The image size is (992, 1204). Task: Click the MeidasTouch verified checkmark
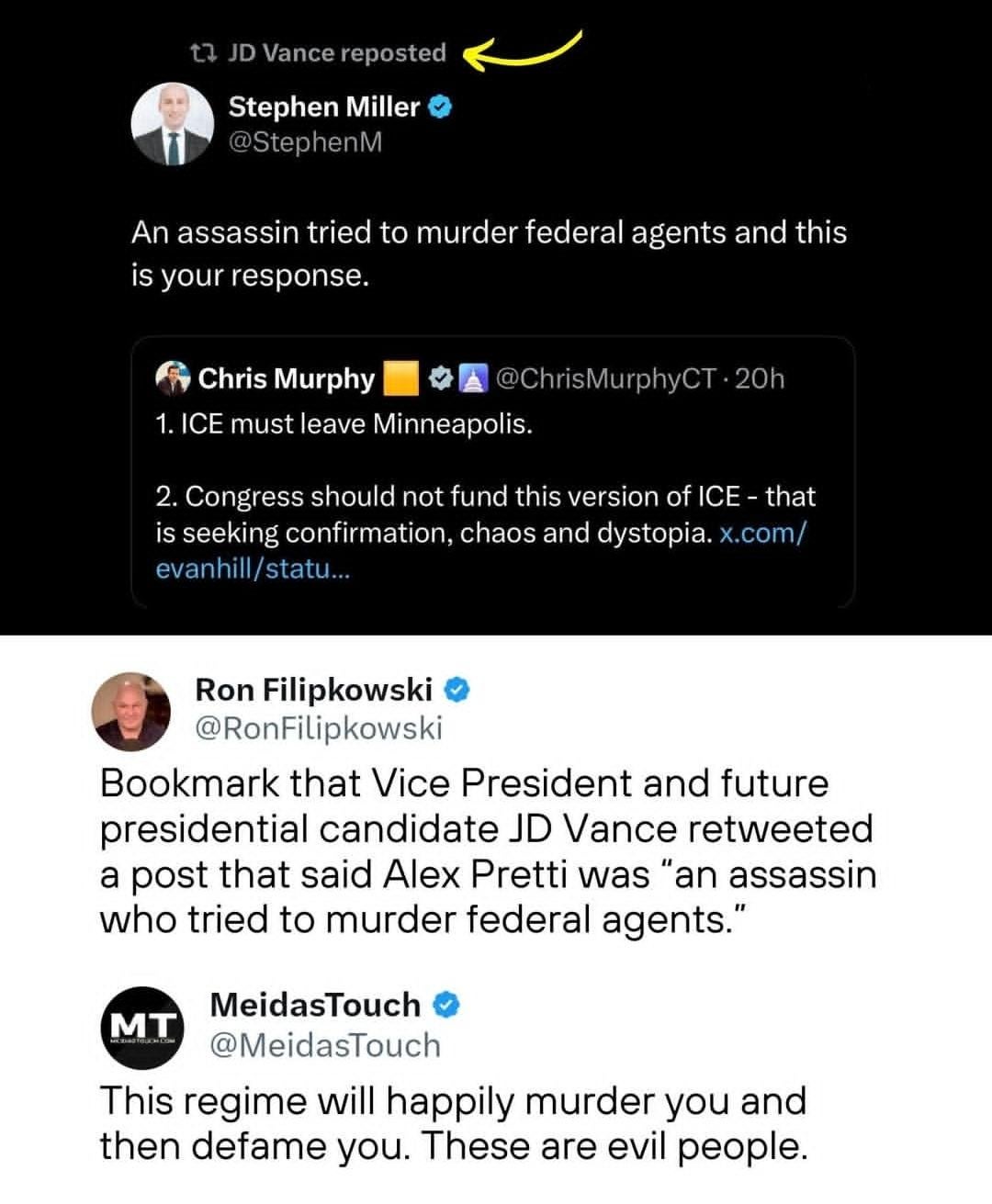click(446, 1005)
